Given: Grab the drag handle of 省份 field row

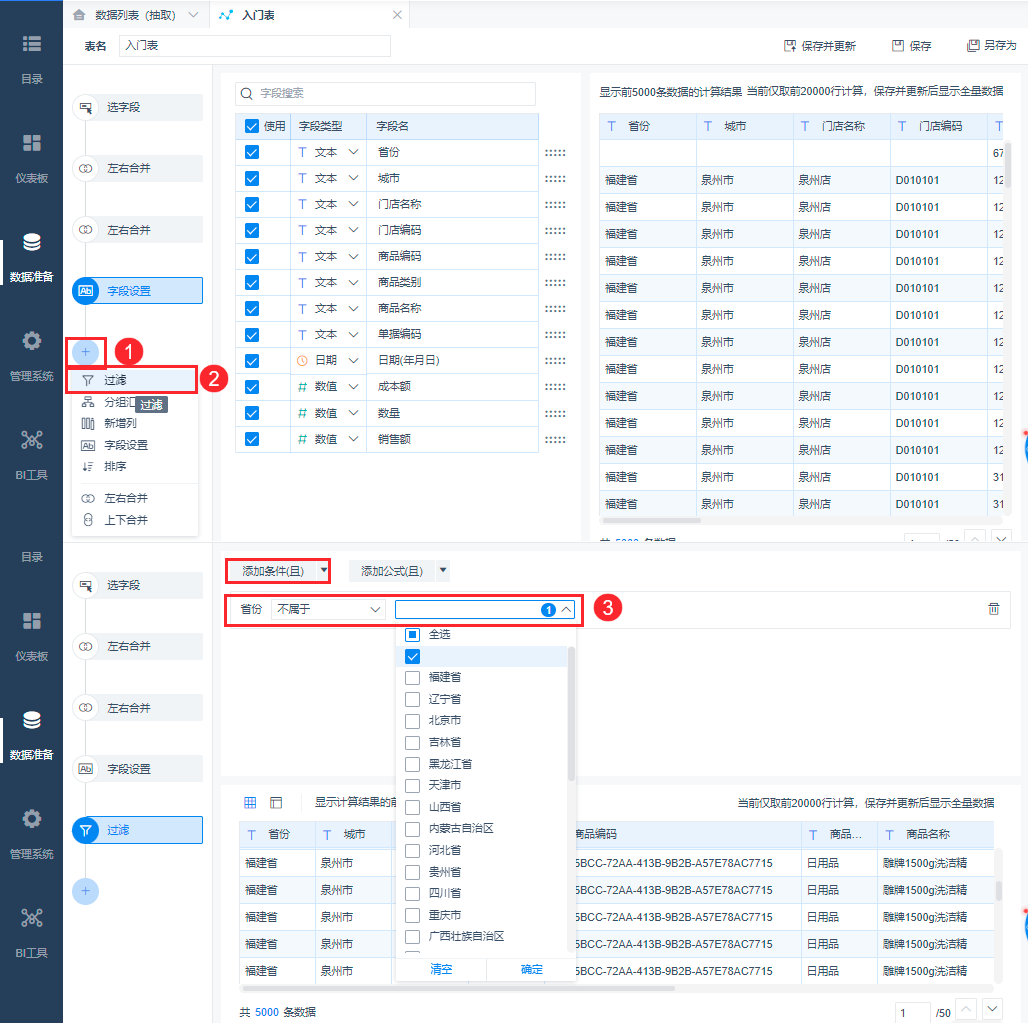Looking at the screenshot, I should [x=555, y=153].
